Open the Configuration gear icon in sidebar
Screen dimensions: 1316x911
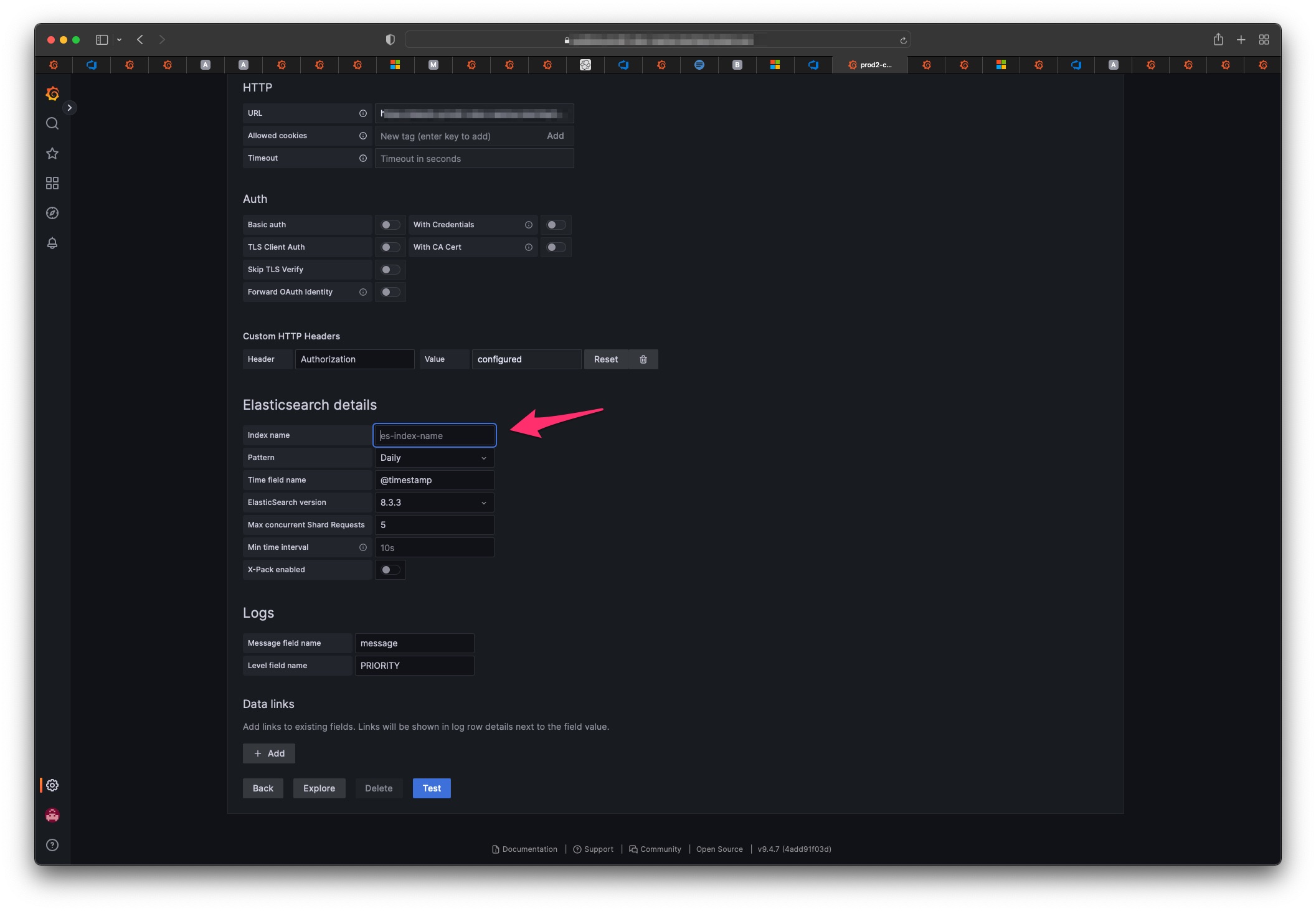point(52,785)
